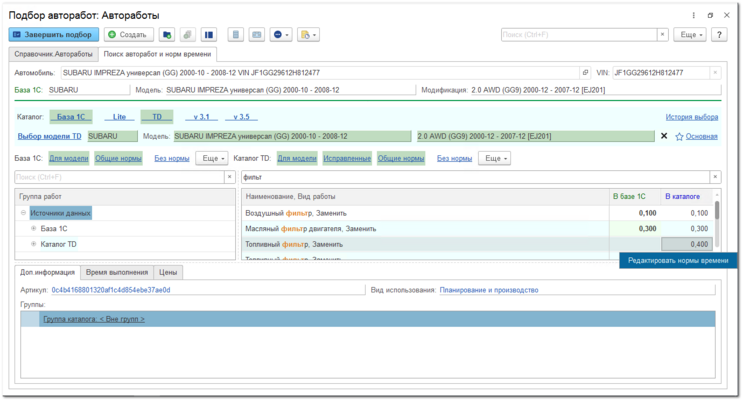Select the Воздушный фильтр, Заменить row
This screenshot has height=401, width=743.
coord(478,213)
